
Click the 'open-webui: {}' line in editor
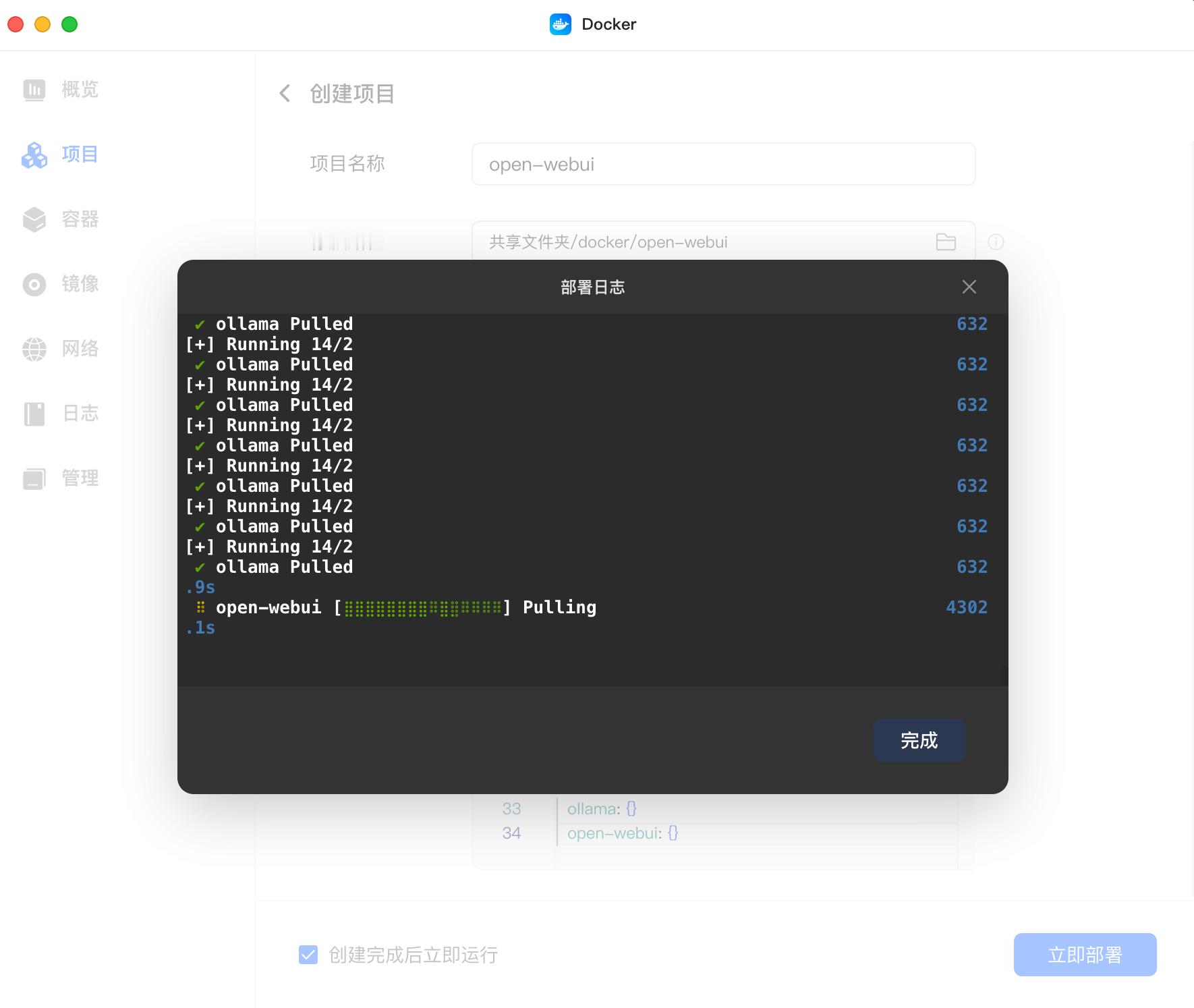pyautogui.click(x=623, y=833)
